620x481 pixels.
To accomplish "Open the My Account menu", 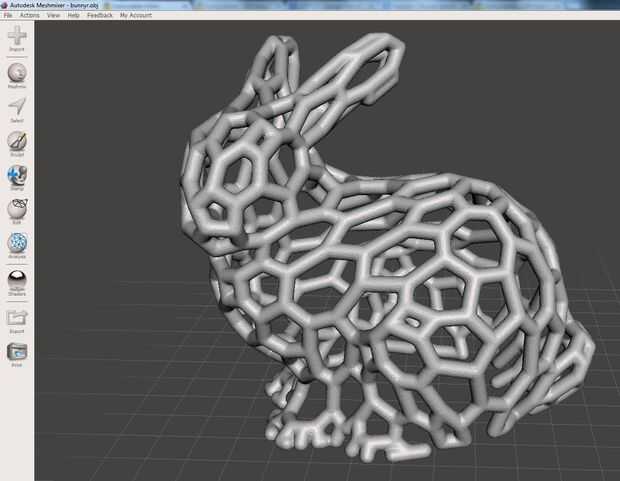I will tap(136, 15).
